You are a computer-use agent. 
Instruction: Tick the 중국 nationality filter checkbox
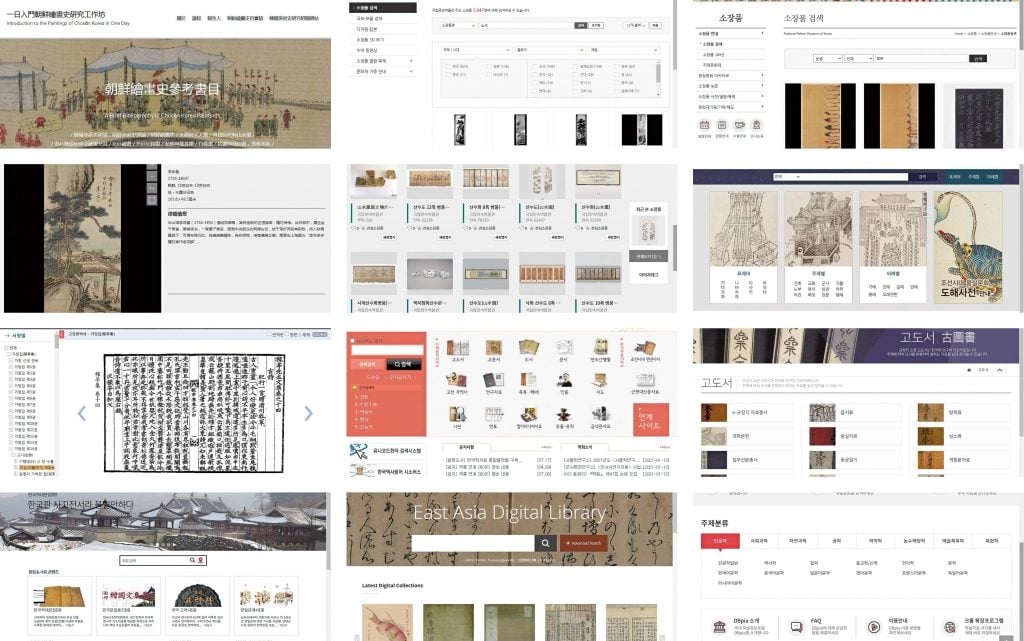pyautogui.click(x=449, y=74)
